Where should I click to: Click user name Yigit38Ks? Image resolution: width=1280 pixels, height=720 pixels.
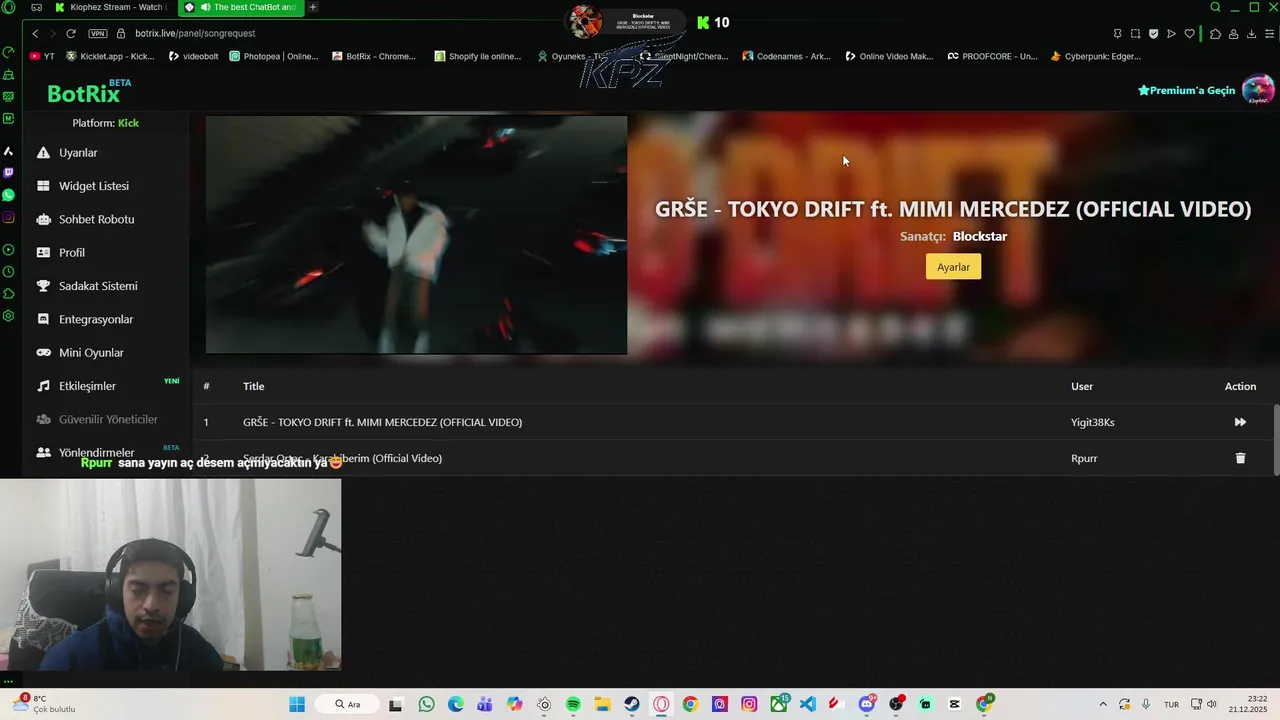pos(1092,422)
